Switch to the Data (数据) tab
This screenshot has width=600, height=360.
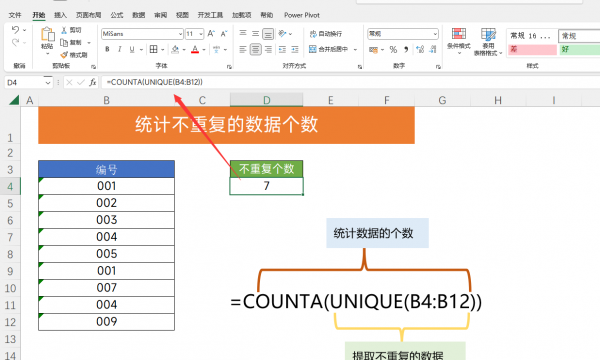[x=139, y=15]
